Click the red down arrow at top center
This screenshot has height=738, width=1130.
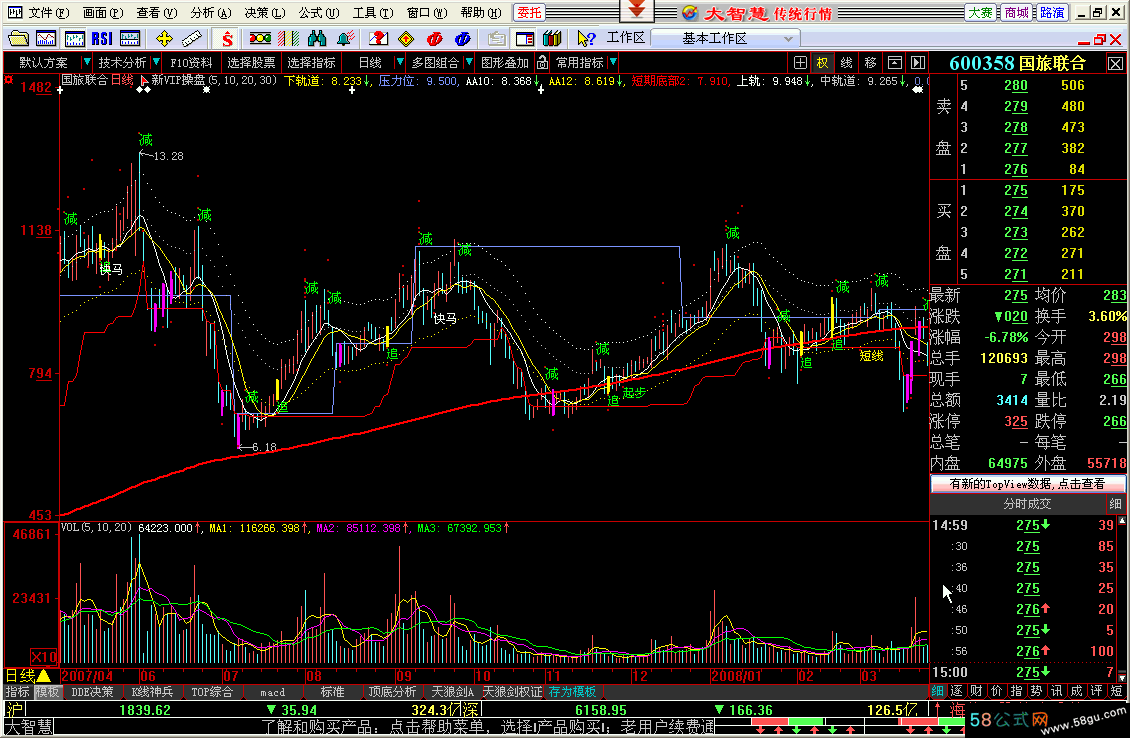pos(637,10)
